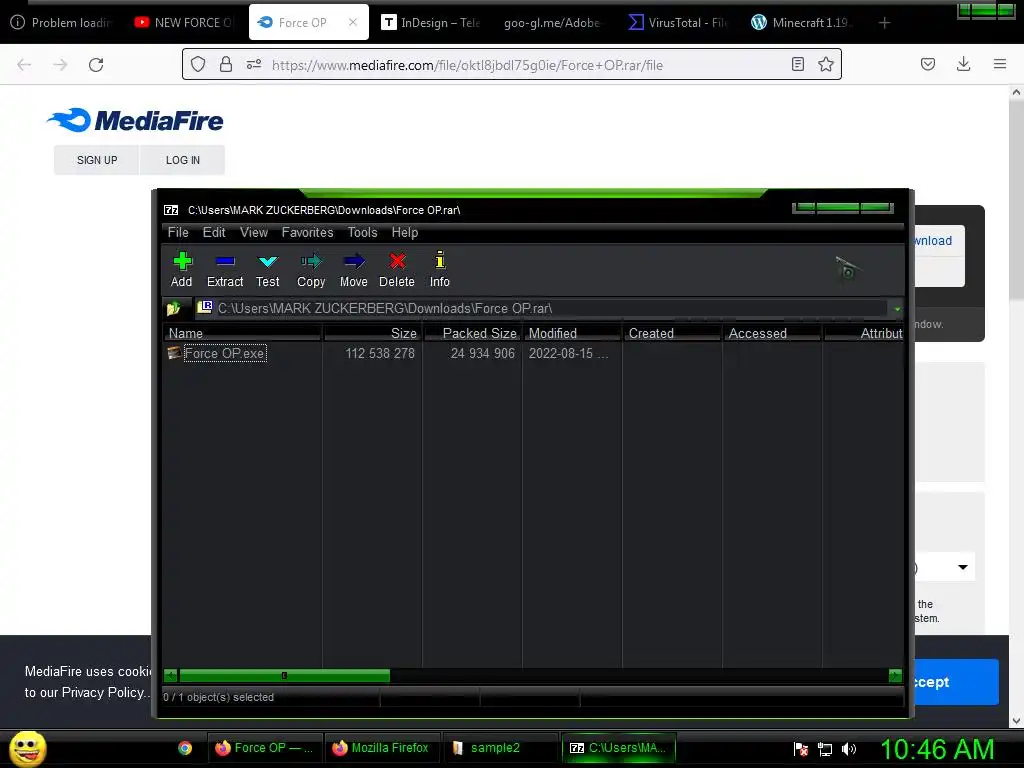Click the Action Center flag tray icon
The height and width of the screenshot is (768, 1024).
pos(801,749)
